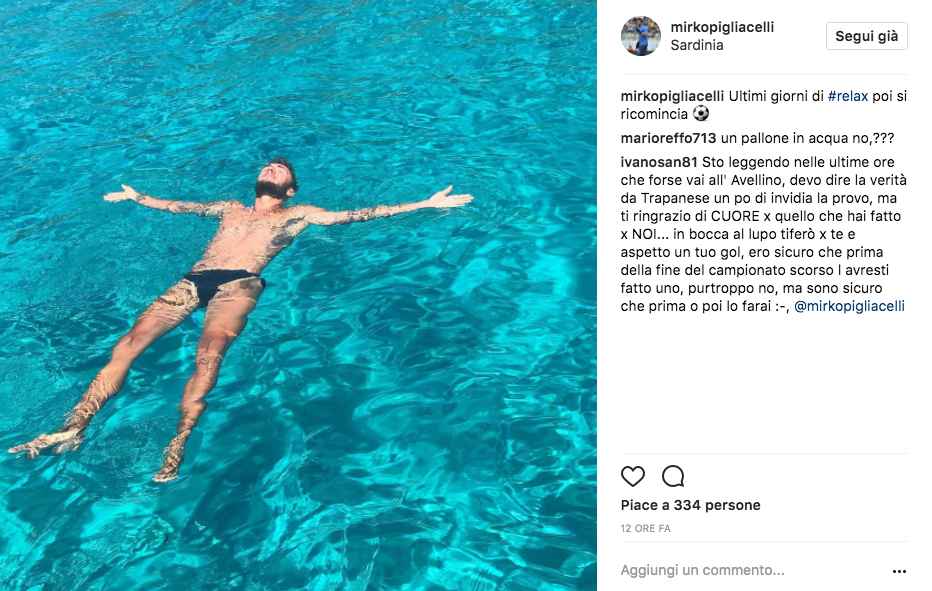The image size is (932, 591).
Task: Click the round profile avatar picture
Action: click(x=640, y=36)
